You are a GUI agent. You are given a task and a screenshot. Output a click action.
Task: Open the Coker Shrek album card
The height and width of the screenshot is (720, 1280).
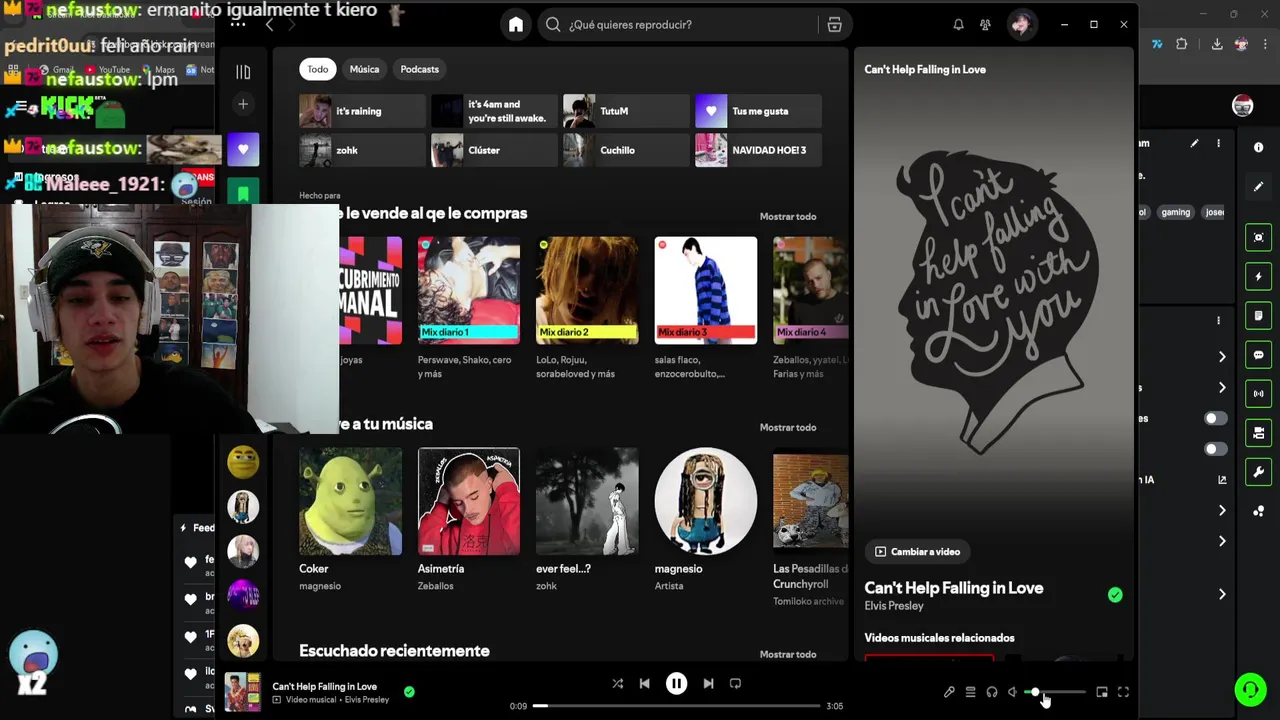[x=350, y=519]
